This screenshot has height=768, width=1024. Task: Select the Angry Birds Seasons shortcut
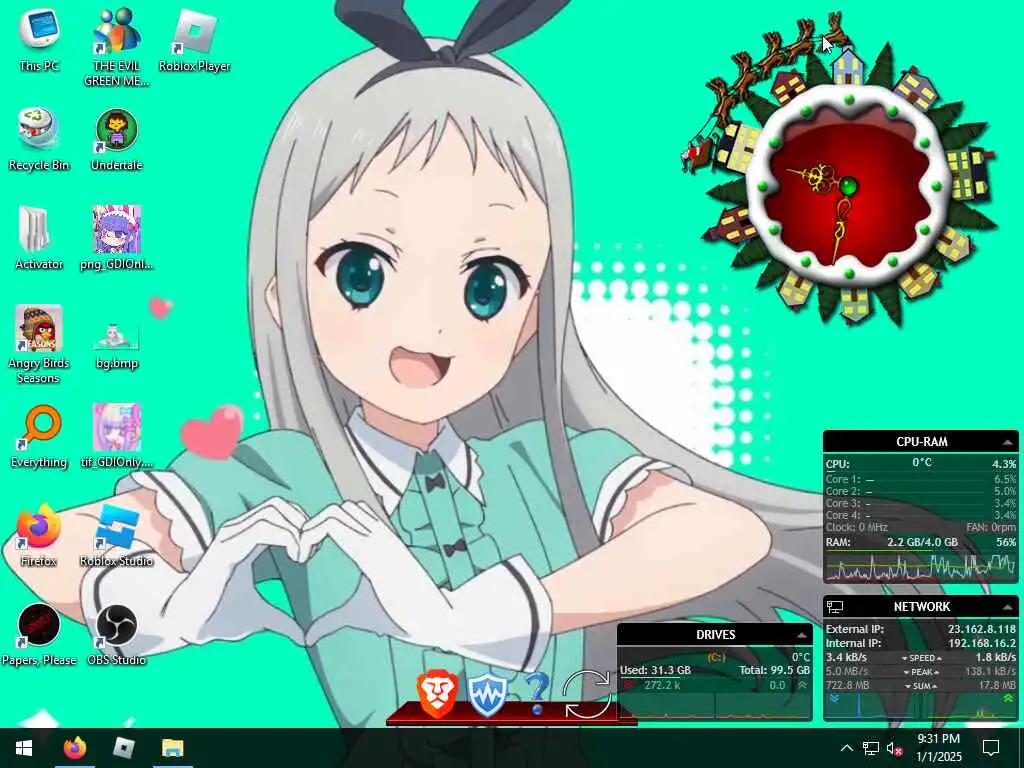point(39,345)
